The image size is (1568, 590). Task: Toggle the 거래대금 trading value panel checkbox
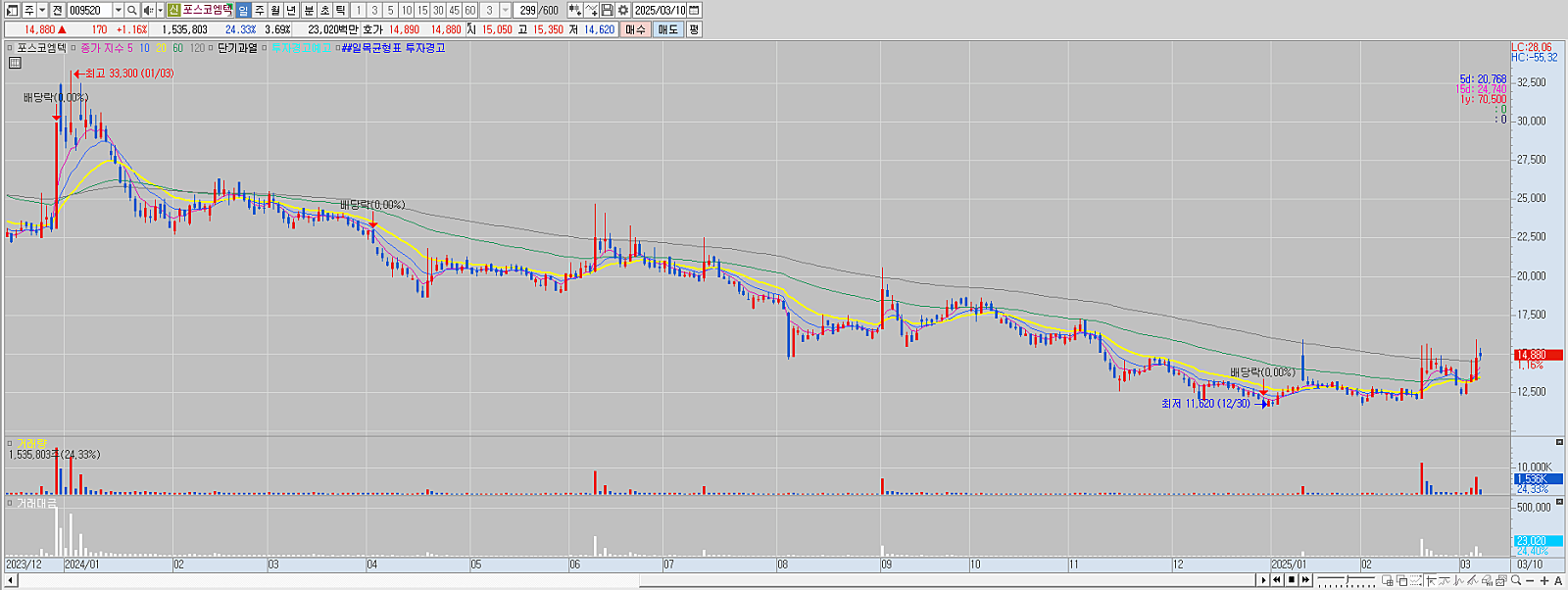pos(10,503)
